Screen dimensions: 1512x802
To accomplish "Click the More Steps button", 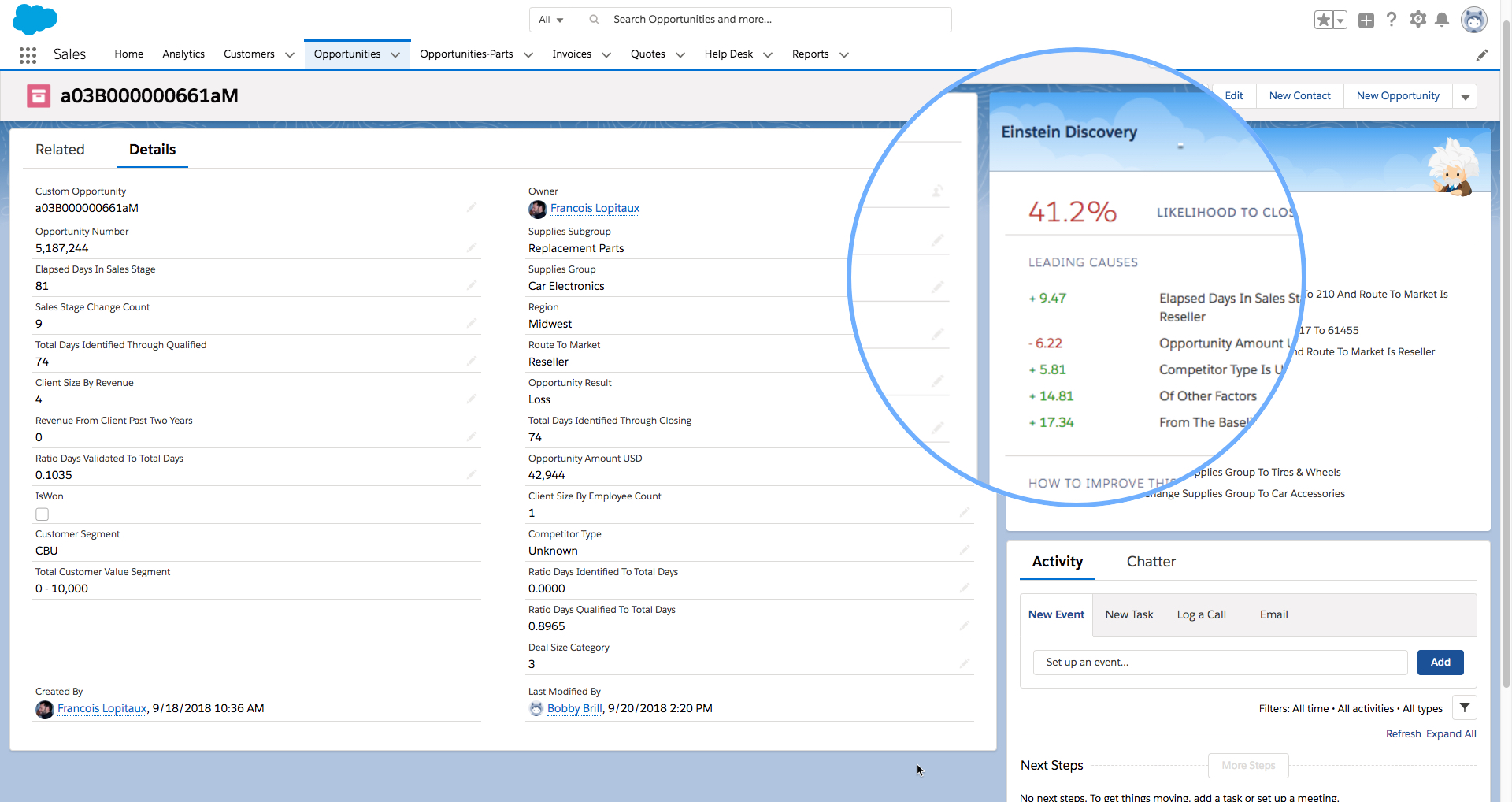I will (1248, 766).
